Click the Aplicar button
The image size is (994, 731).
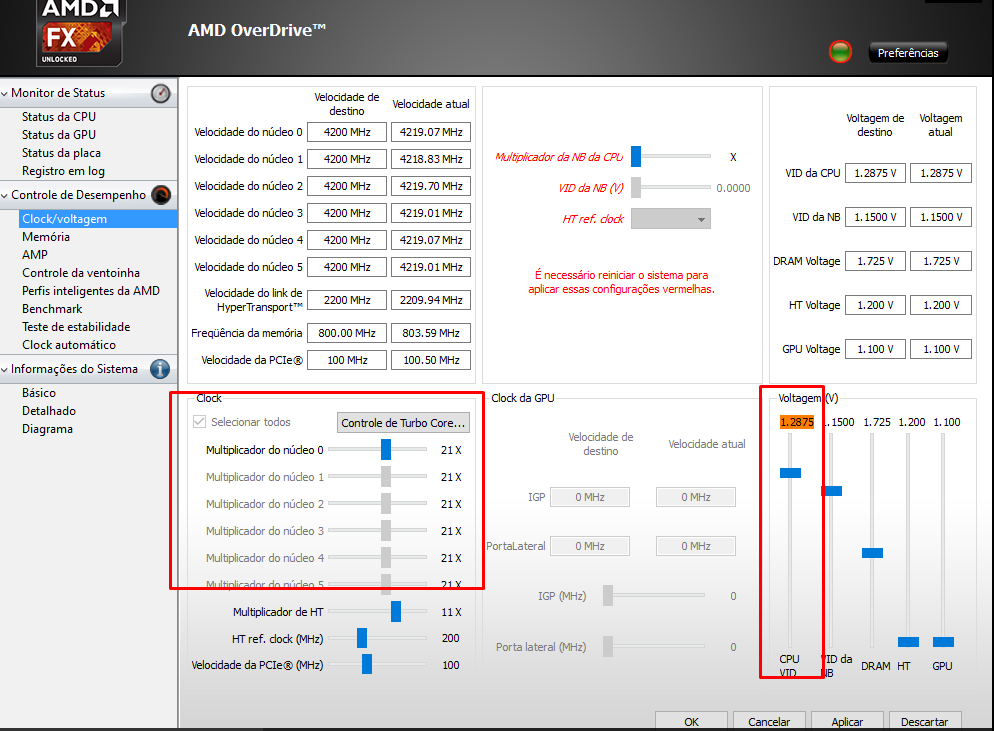847,721
